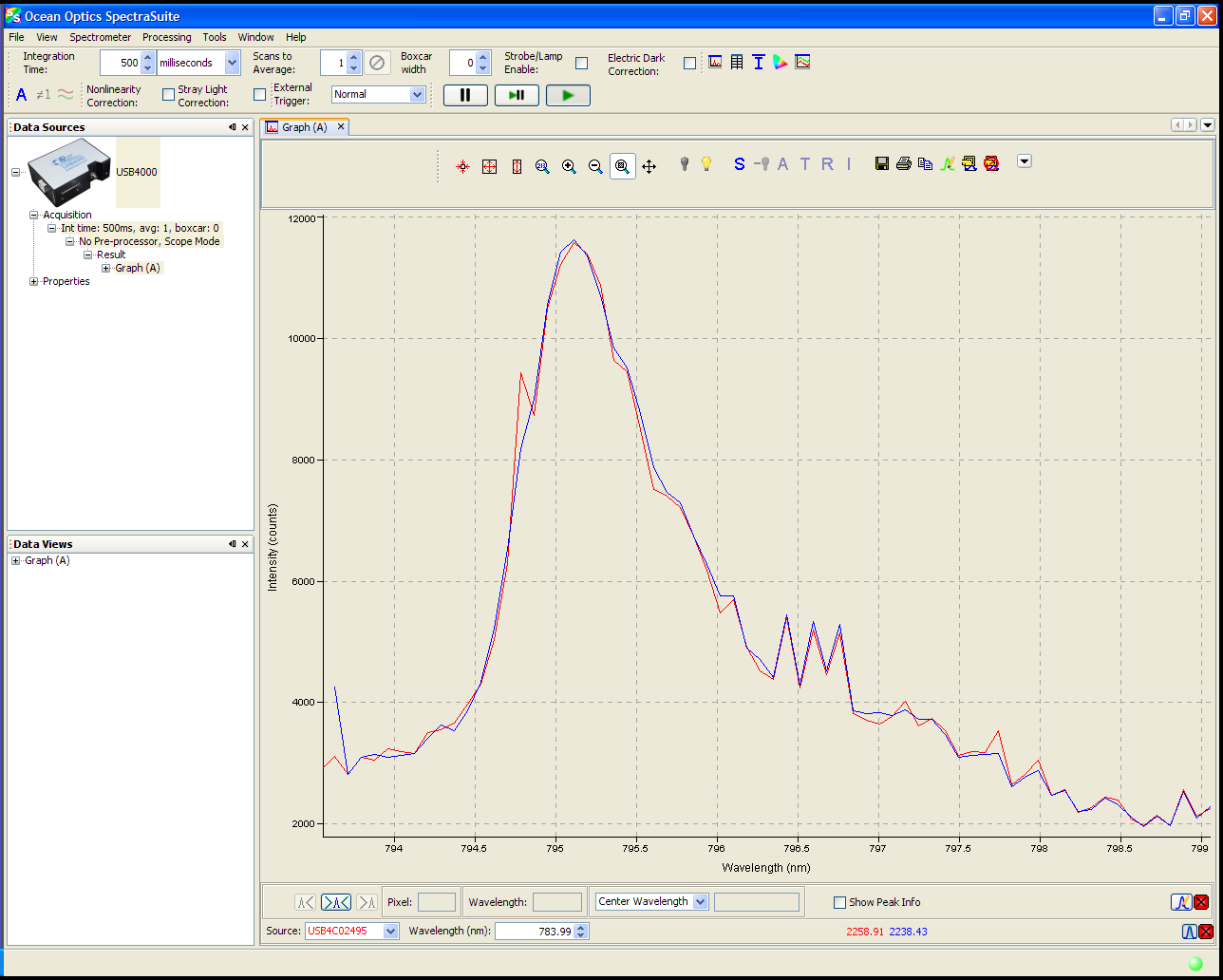The height and width of the screenshot is (980, 1223).
Task: Click the delete overlay red circle icon
Action: tap(991, 163)
